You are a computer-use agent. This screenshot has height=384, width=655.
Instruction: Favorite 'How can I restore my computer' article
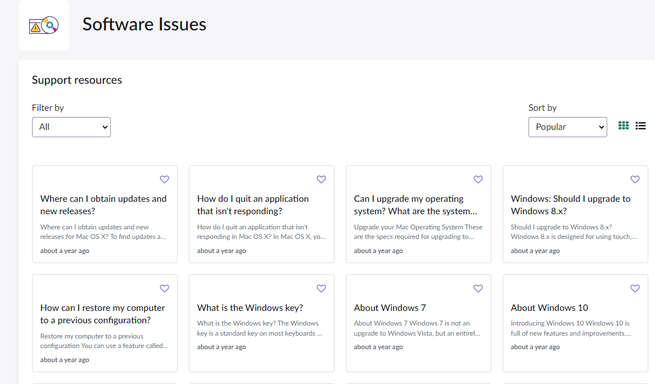click(x=165, y=288)
